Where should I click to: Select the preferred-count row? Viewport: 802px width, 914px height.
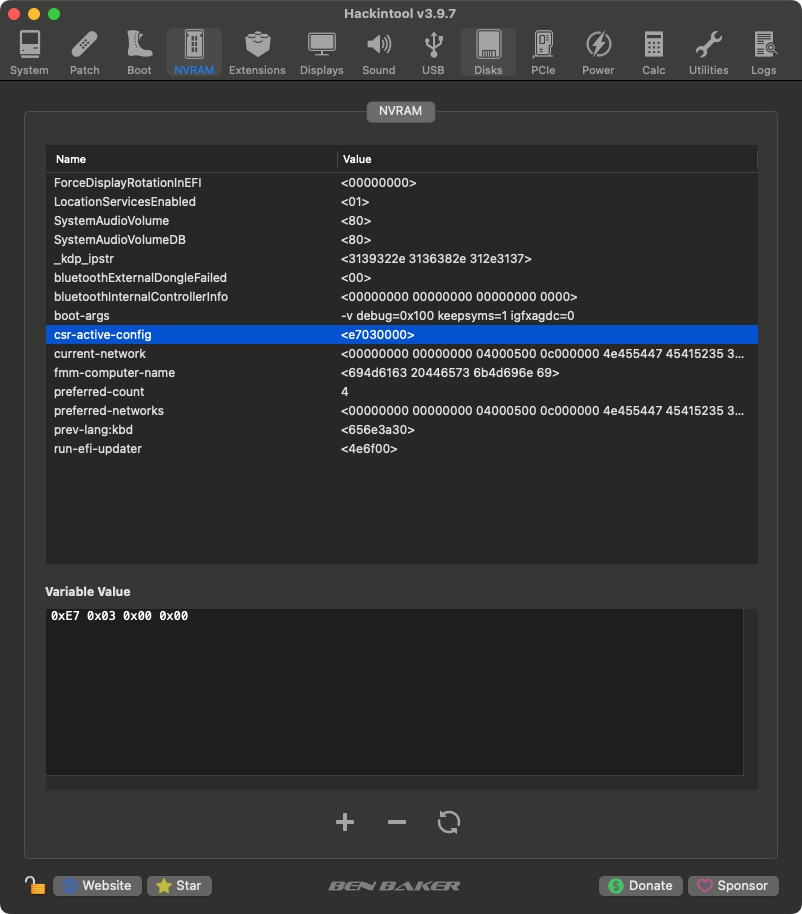(402, 392)
